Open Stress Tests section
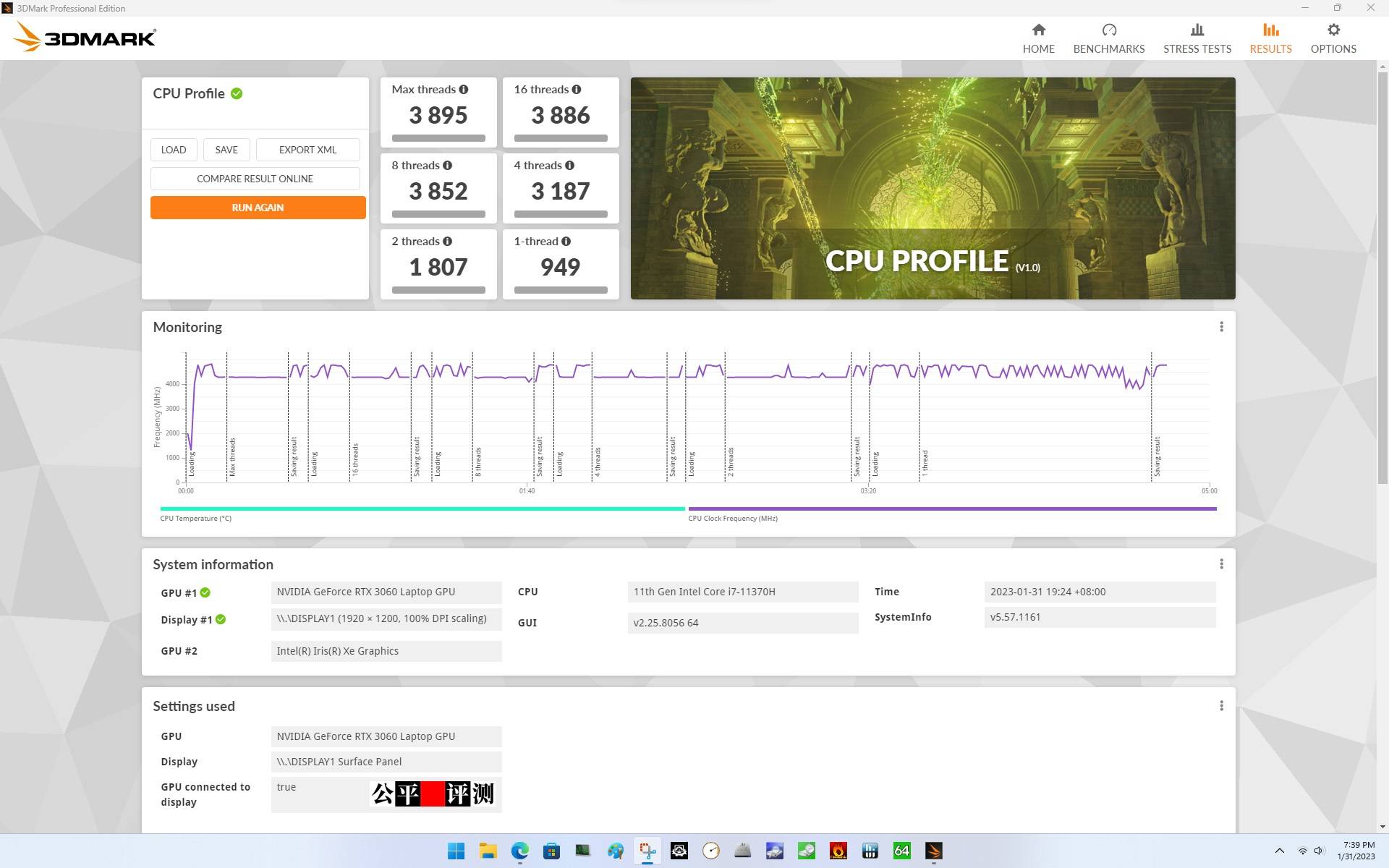Image resolution: width=1389 pixels, height=868 pixels. (1197, 38)
